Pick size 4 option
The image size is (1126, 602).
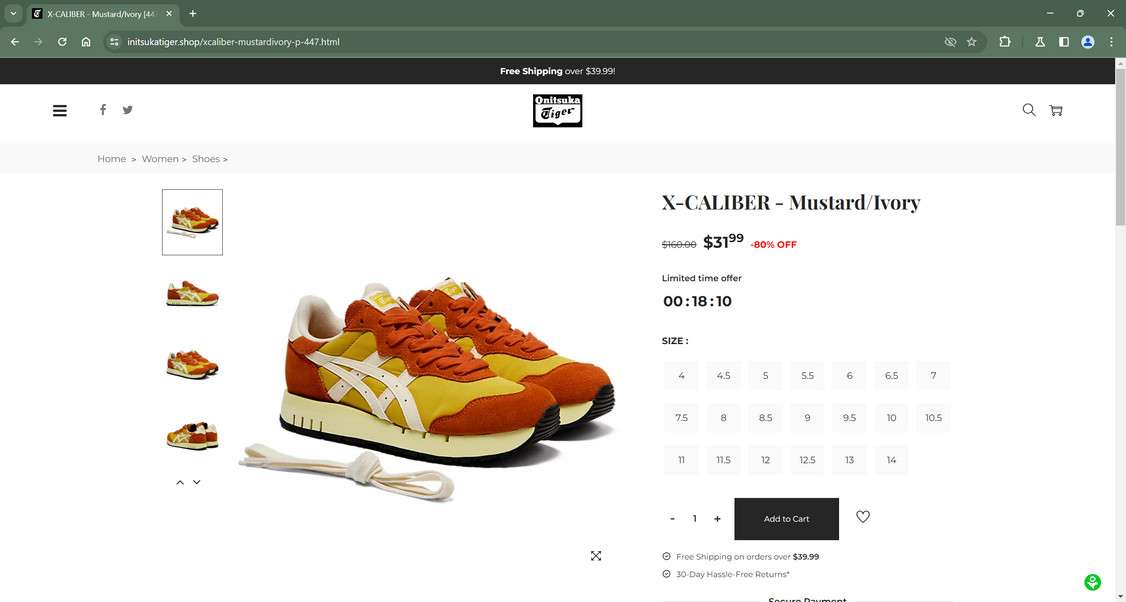click(681, 376)
